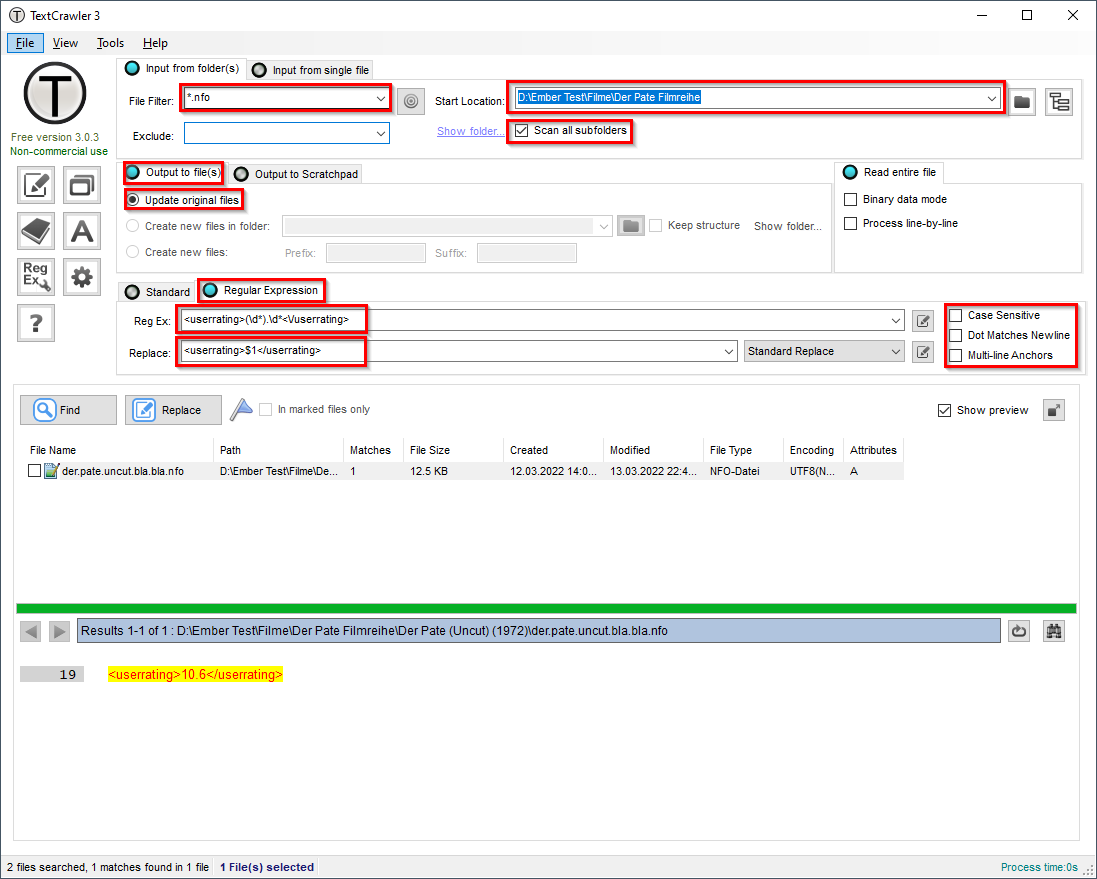Select the Output to file(s) tab

(173, 172)
